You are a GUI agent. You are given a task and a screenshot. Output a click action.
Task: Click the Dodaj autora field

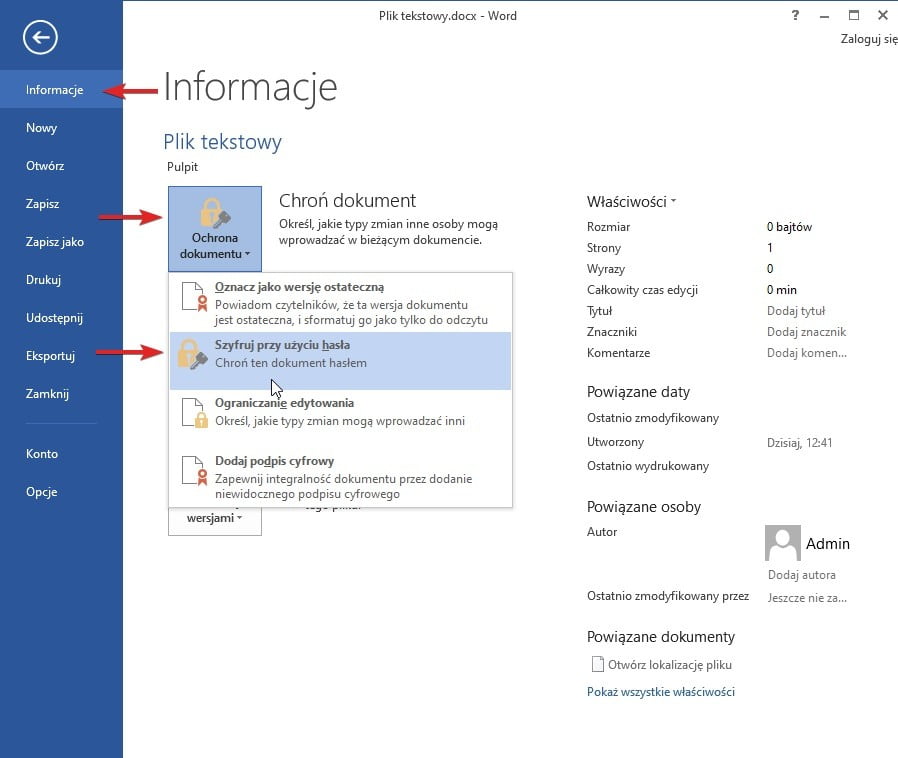(801, 575)
